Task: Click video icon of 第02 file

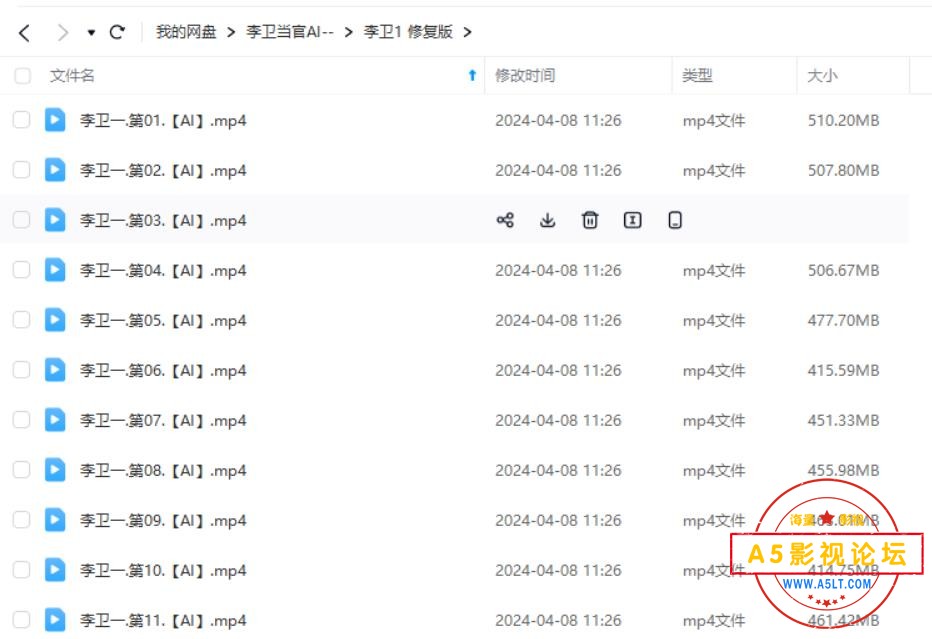Action: point(55,169)
